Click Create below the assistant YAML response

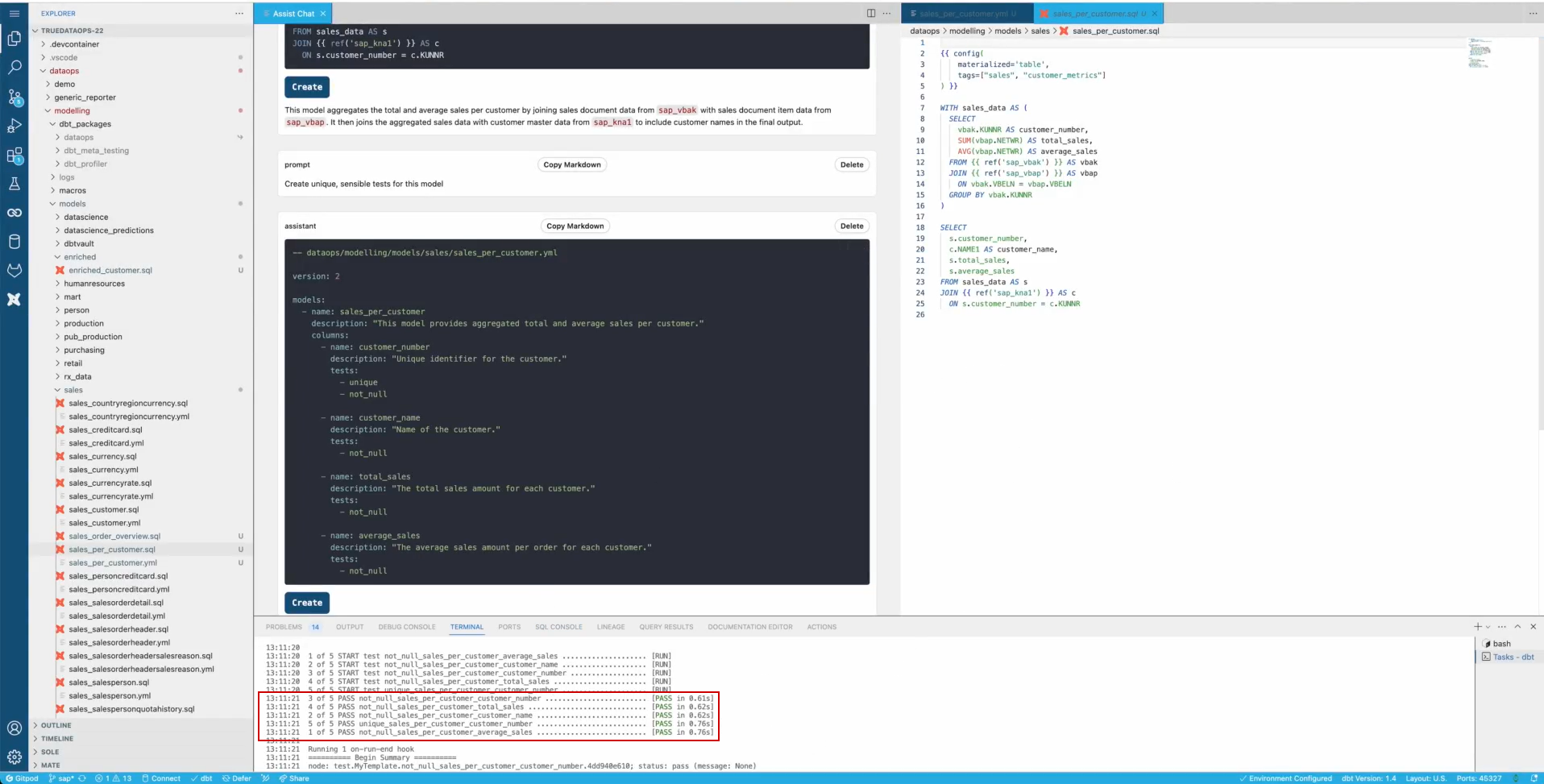click(306, 602)
